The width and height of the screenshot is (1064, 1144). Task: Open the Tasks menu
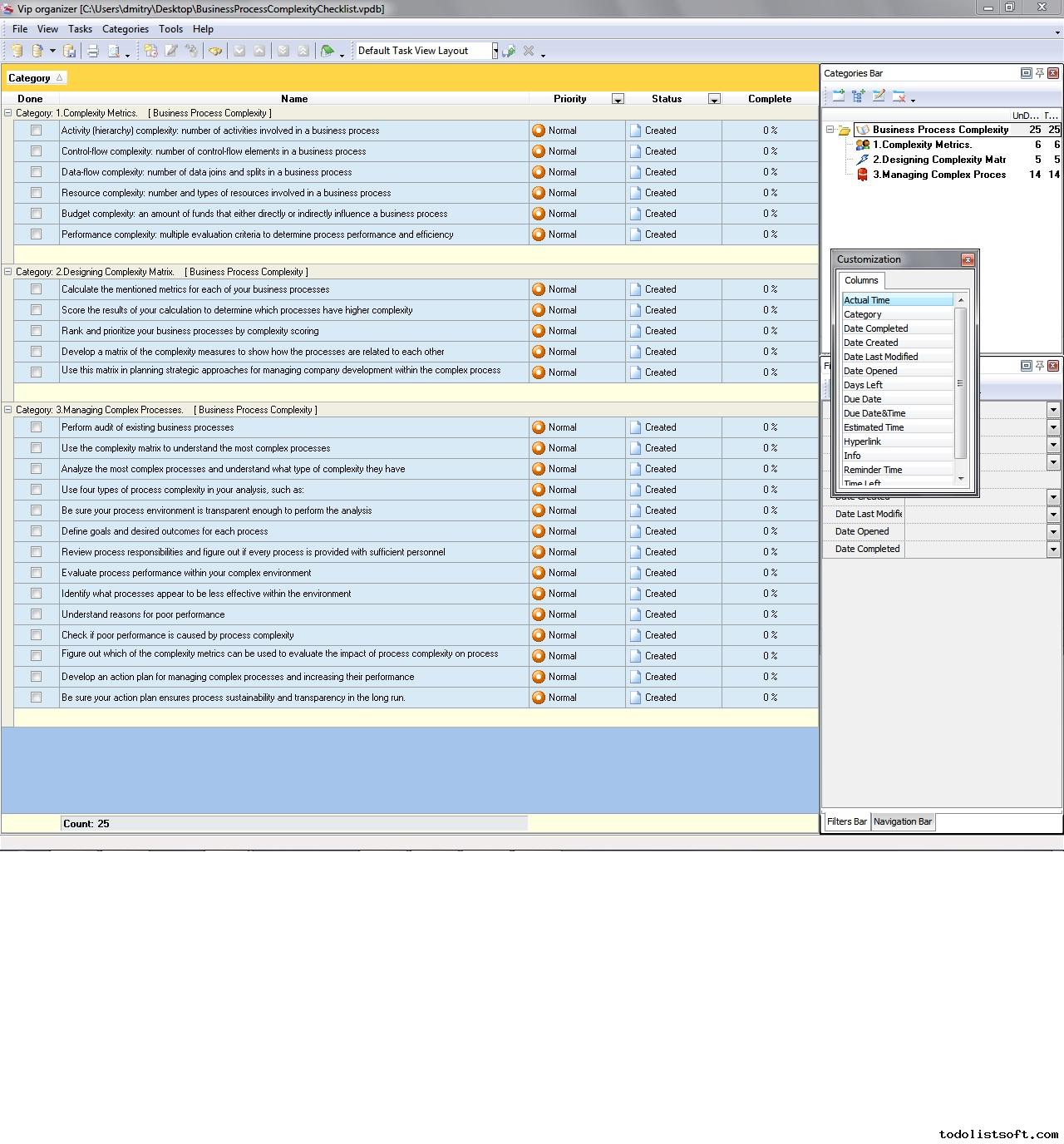point(80,29)
